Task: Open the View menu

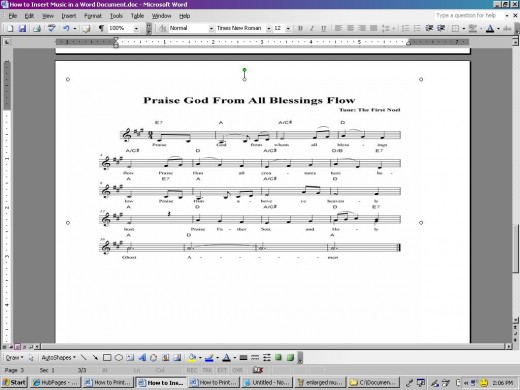Action: (x=48, y=16)
